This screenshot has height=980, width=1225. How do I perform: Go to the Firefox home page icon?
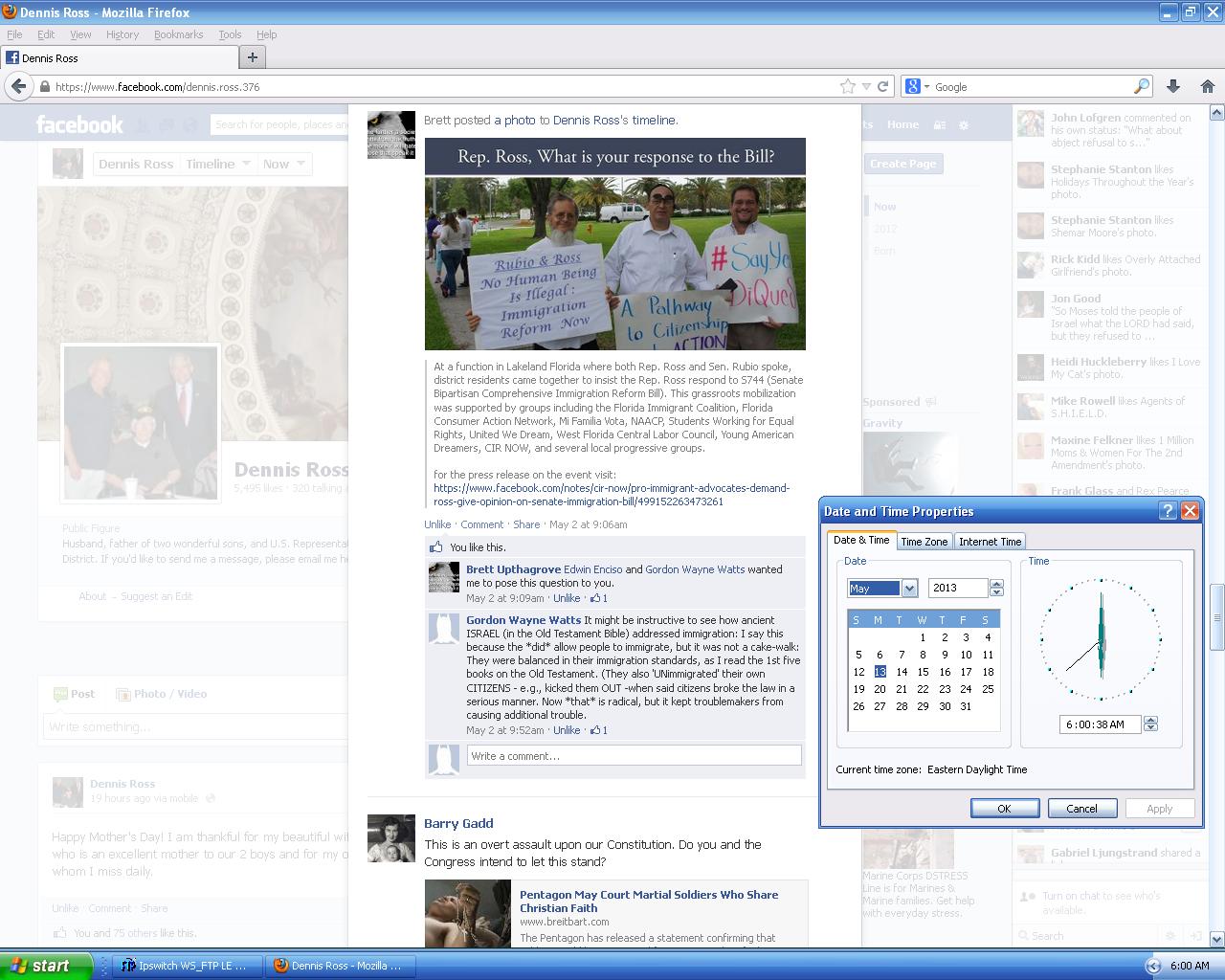point(1208,86)
